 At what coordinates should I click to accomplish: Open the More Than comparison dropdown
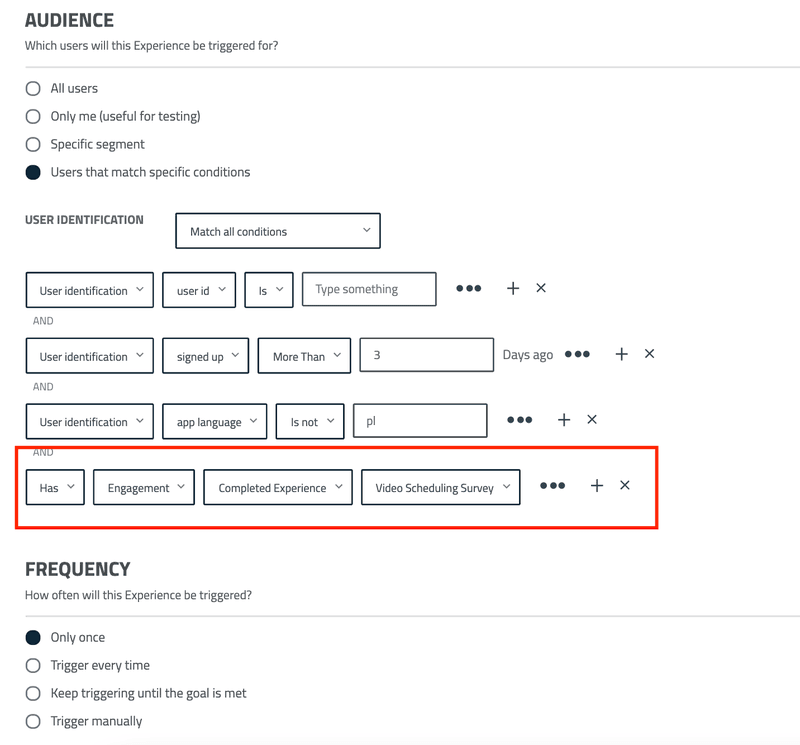tap(304, 354)
